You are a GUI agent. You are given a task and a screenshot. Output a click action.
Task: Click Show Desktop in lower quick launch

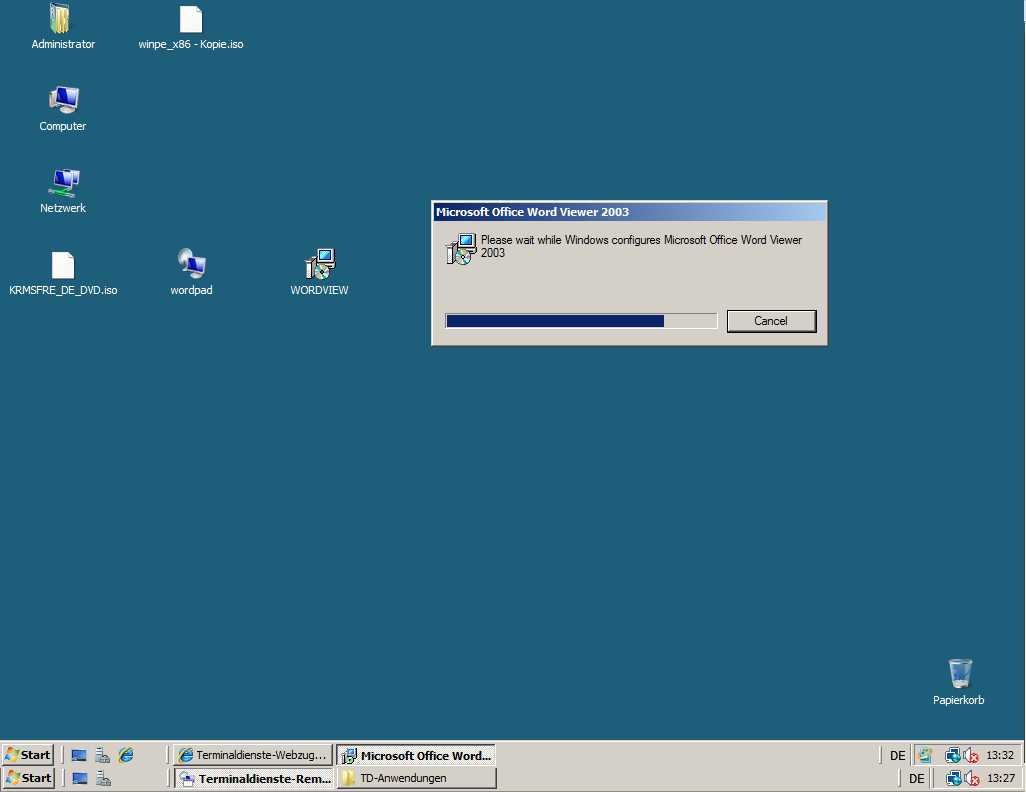click(80, 778)
